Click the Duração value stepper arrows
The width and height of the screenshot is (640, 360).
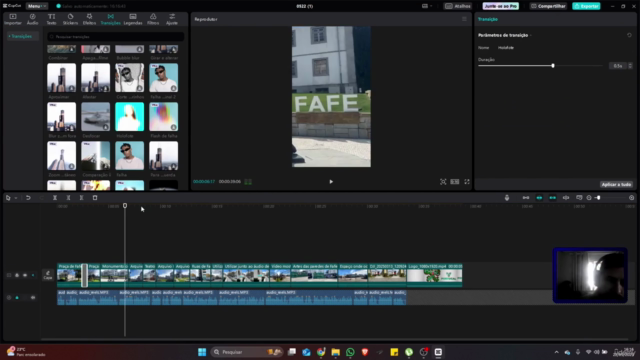pyautogui.click(x=630, y=66)
